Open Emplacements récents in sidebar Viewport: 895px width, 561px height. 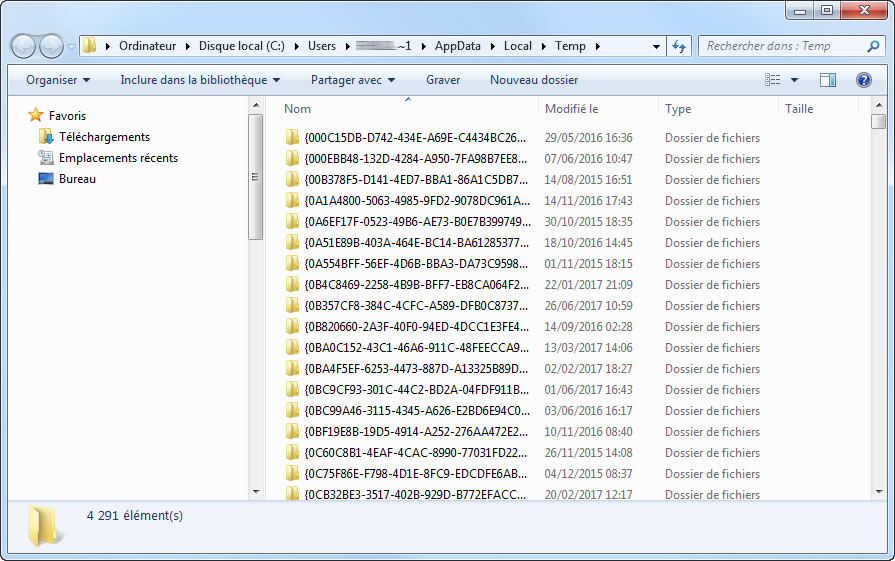(x=117, y=158)
